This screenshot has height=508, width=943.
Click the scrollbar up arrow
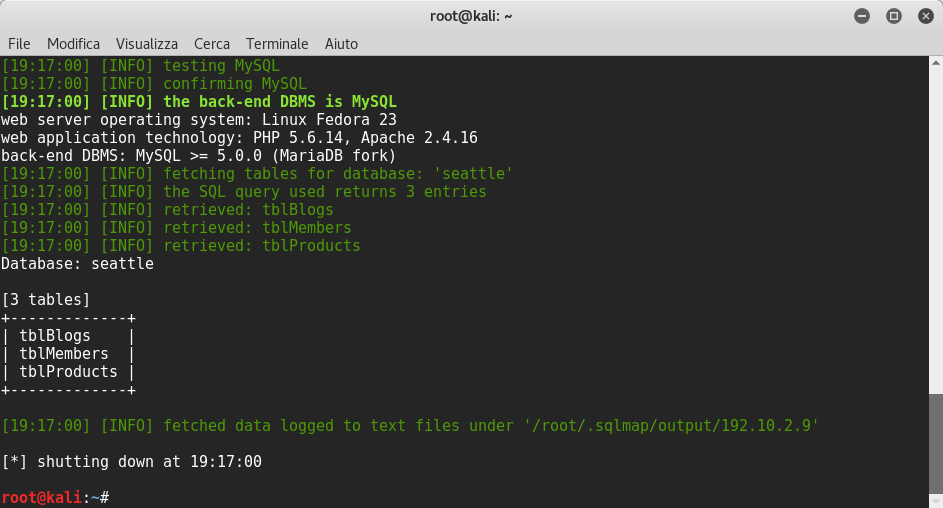(936, 63)
